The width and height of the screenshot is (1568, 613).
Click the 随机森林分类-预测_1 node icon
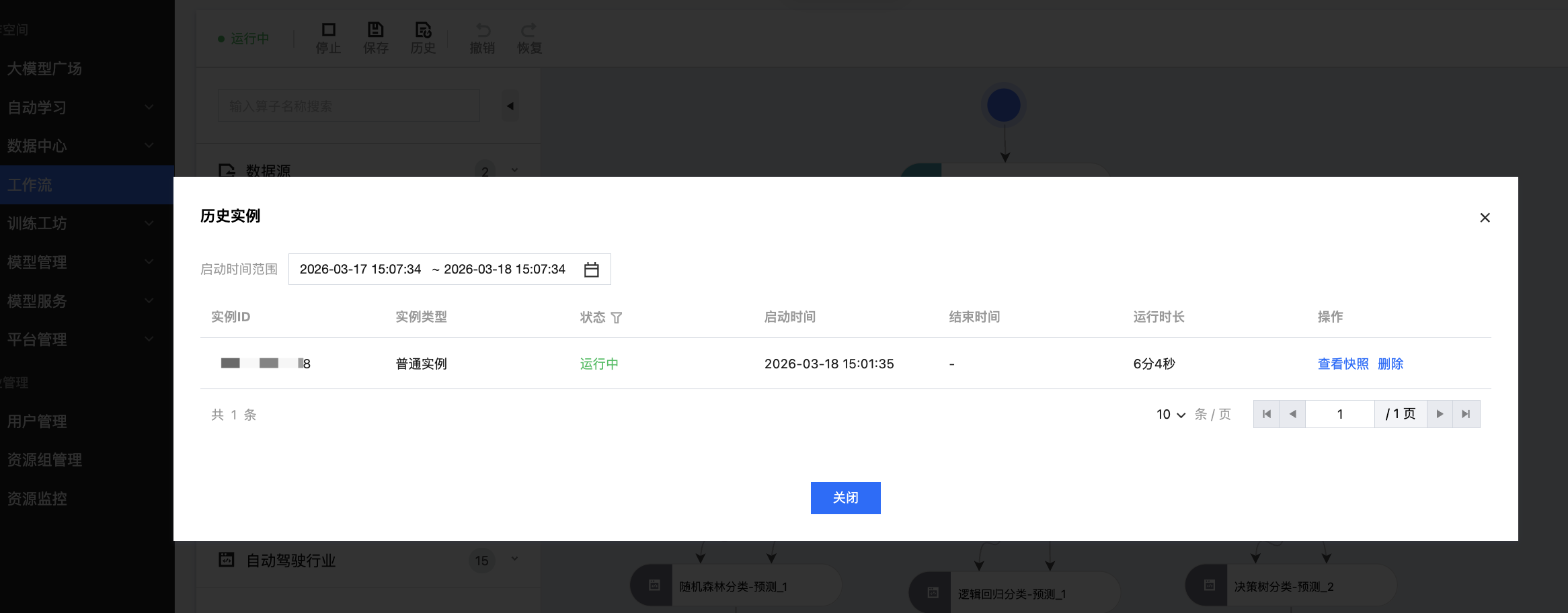point(654,585)
